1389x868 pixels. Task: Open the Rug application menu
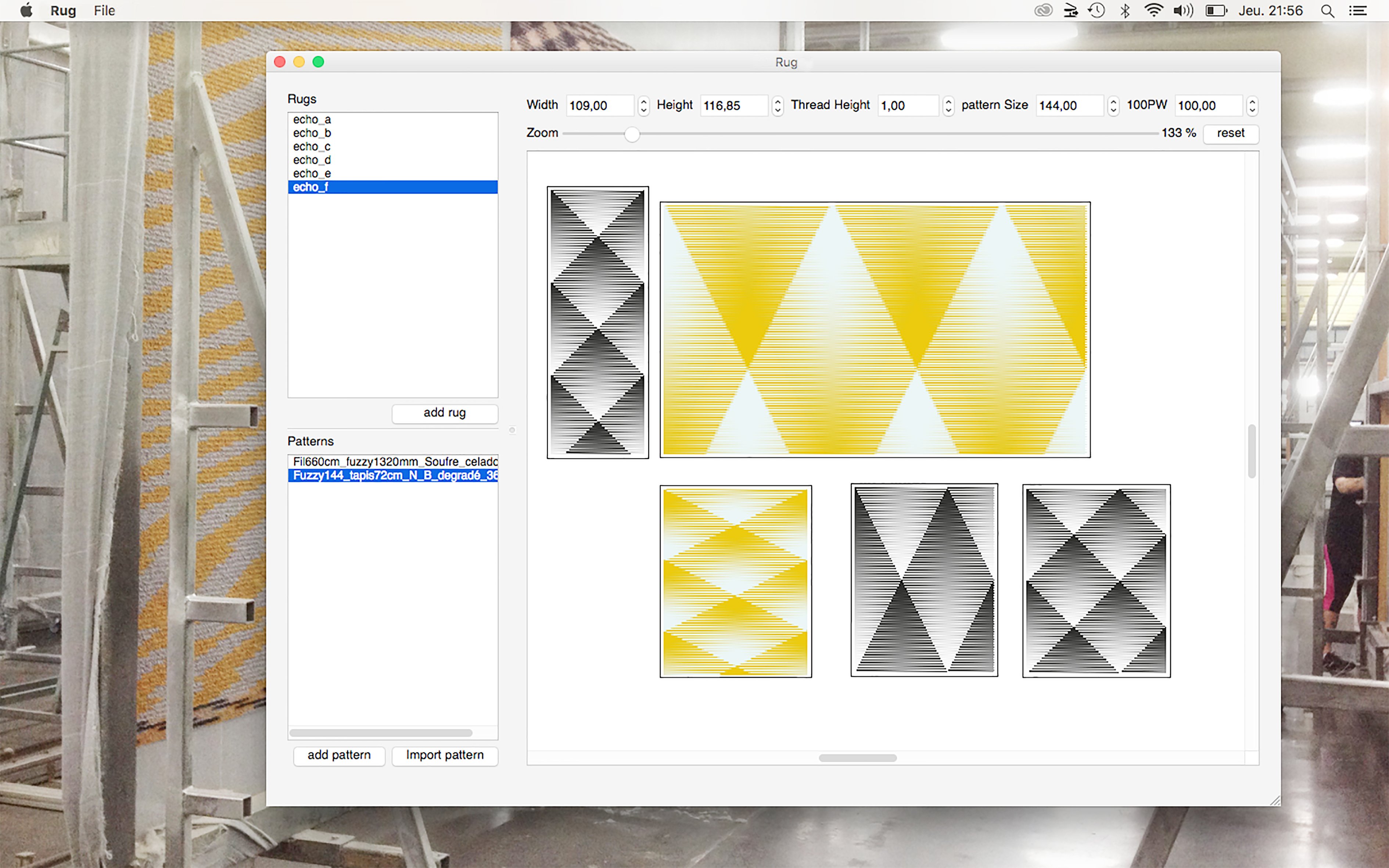coord(63,11)
